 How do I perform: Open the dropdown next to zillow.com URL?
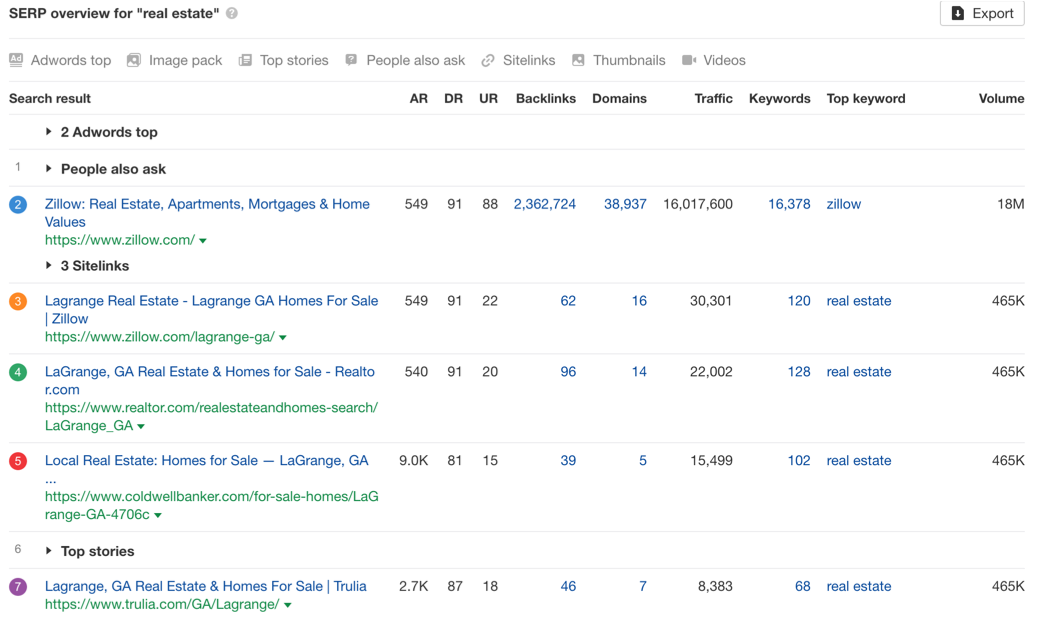(x=203, y=241)
